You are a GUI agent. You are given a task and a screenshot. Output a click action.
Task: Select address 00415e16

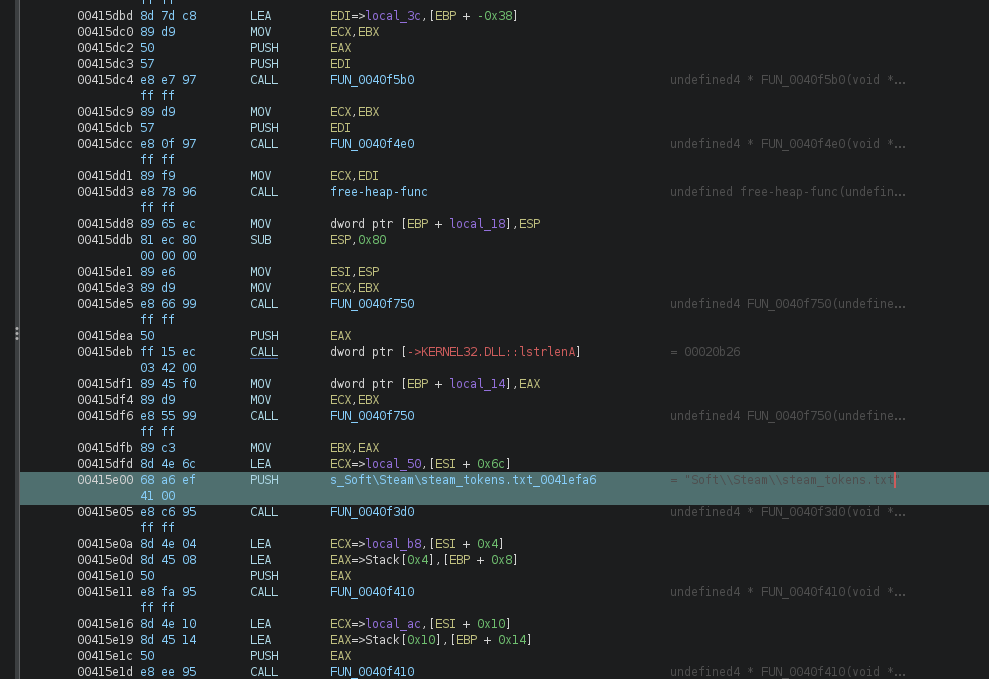click(105, 624)
